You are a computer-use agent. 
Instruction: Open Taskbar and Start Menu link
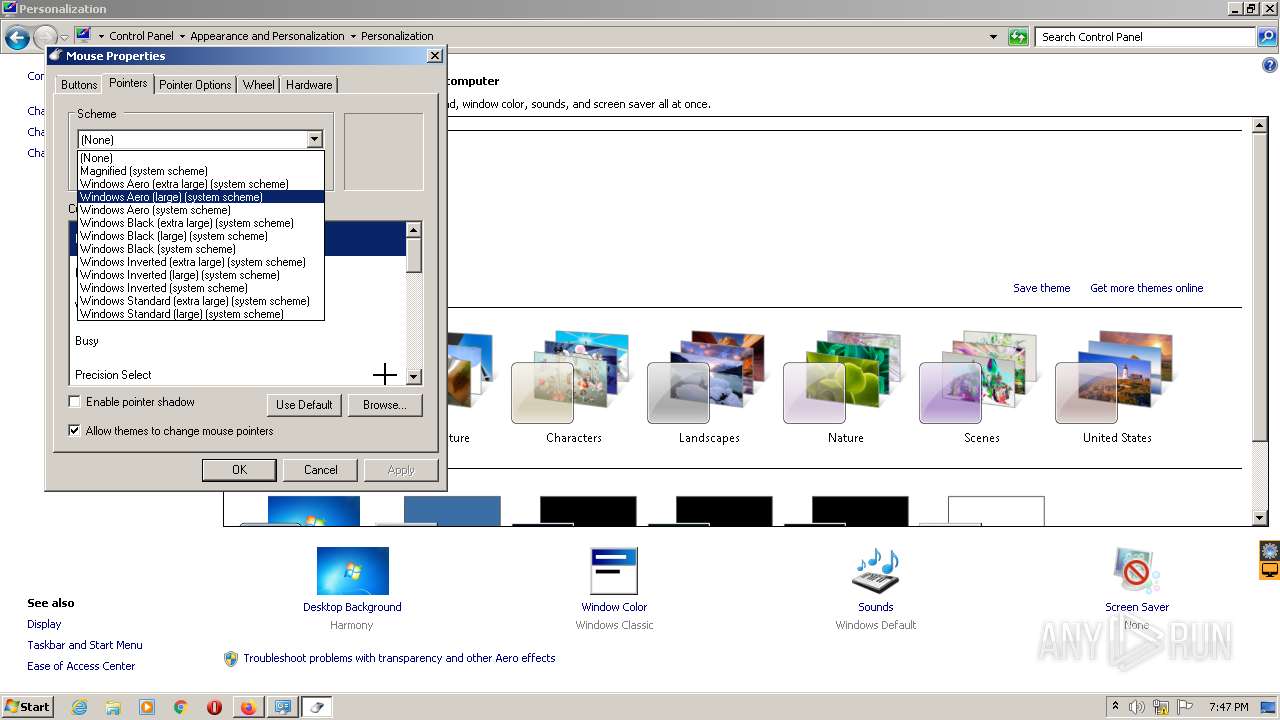pos(85,645)
